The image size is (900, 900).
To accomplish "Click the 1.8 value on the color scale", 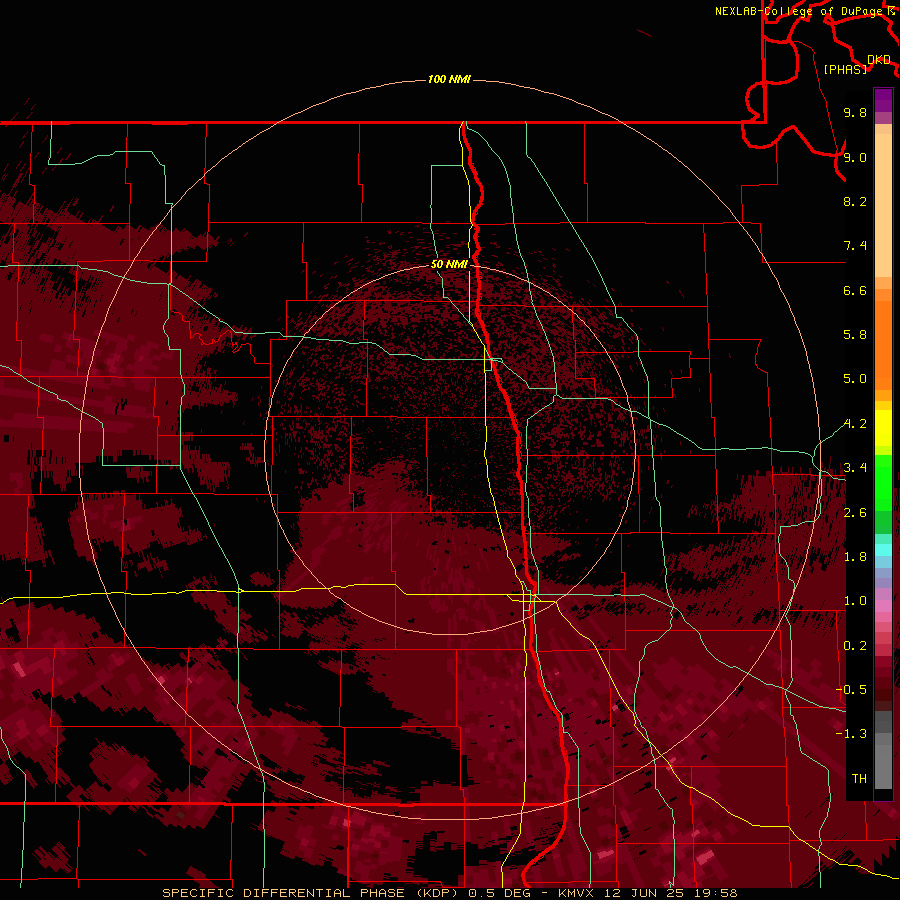I will pyautogui.click(x=855, y=557).
